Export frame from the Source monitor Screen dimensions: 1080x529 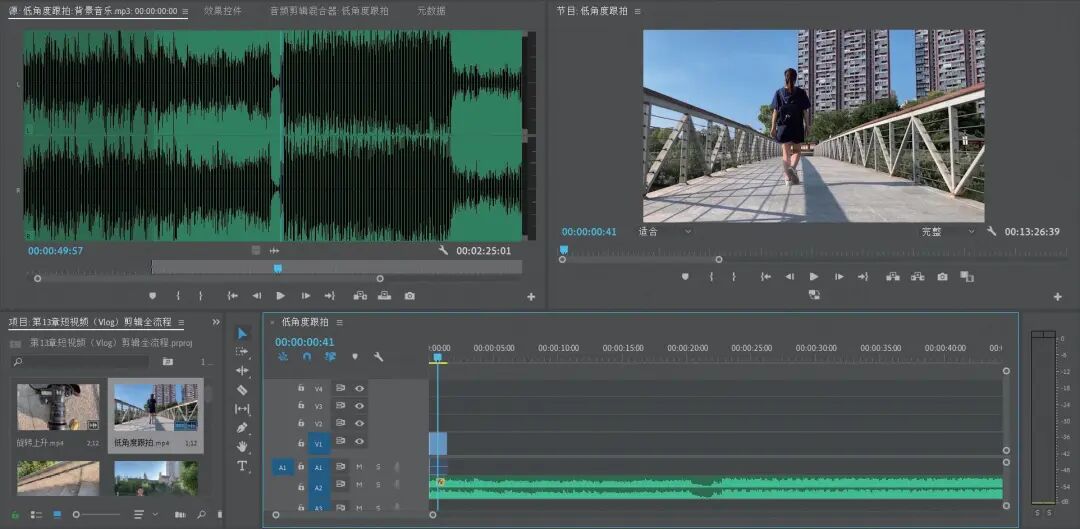410,295
